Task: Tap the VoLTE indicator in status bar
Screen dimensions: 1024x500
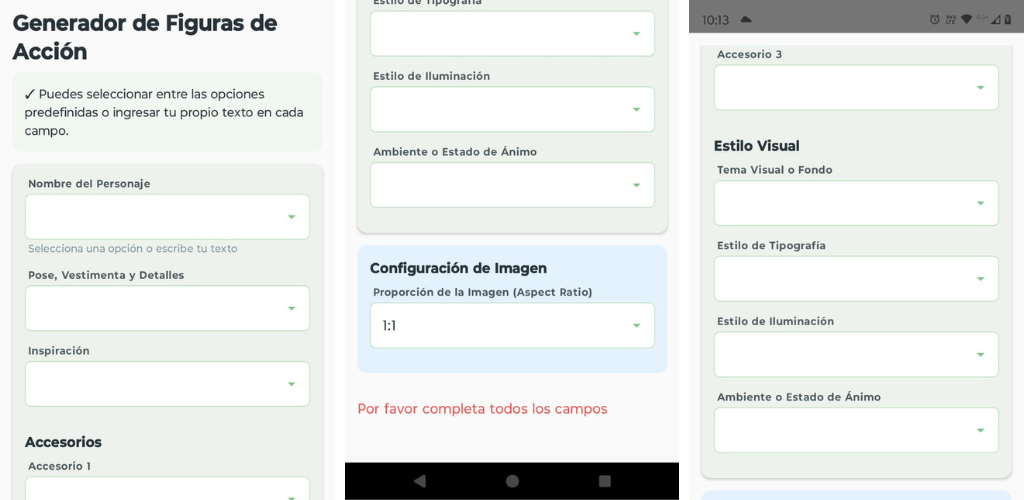Action: tap(950, 20)
